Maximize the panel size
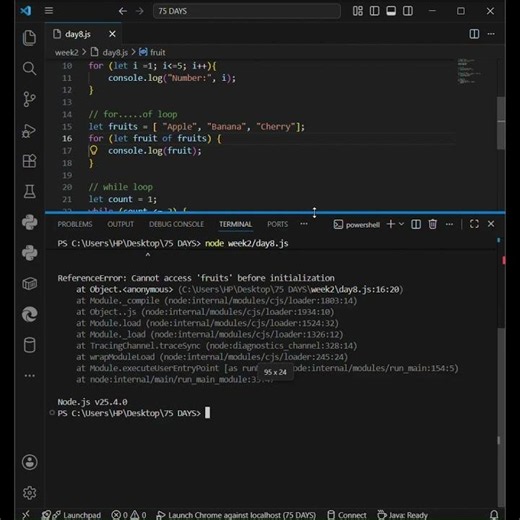This screenshot has height=520, width=520. 474,224
